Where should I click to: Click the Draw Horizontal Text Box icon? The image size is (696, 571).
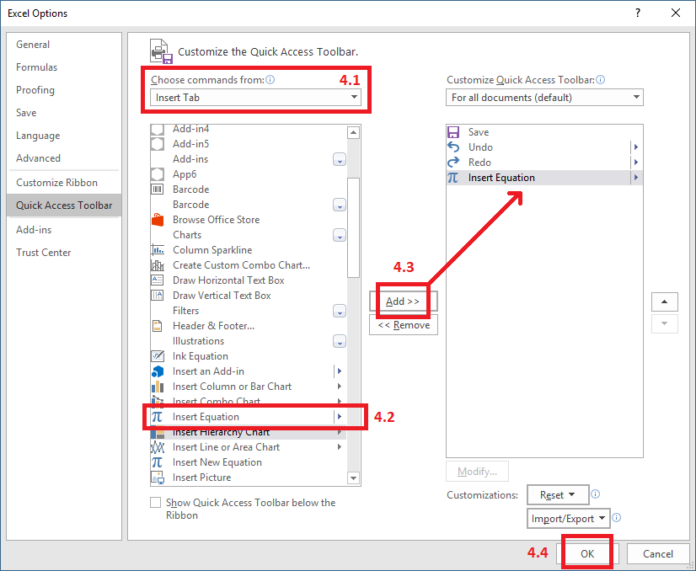click(x=157, y=280)
